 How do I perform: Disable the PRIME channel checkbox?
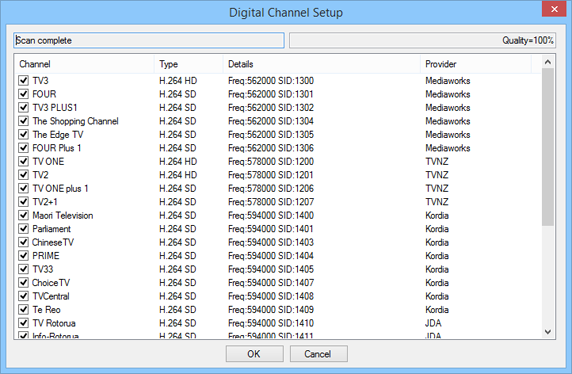(24, 256)
